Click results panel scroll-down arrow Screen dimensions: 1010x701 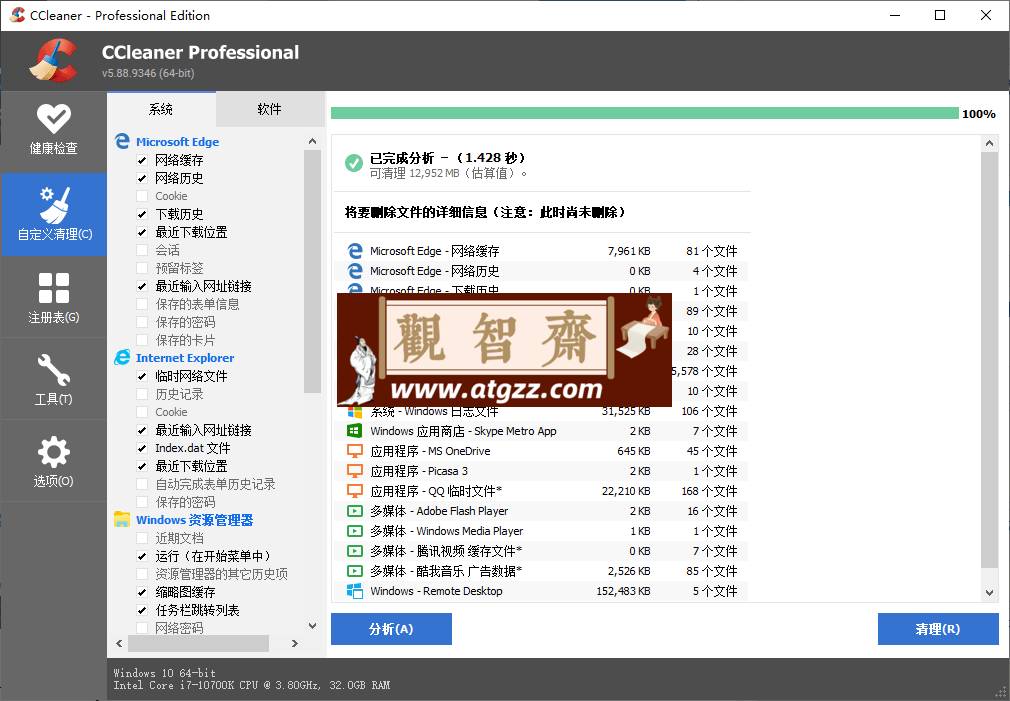click(989, 593)
